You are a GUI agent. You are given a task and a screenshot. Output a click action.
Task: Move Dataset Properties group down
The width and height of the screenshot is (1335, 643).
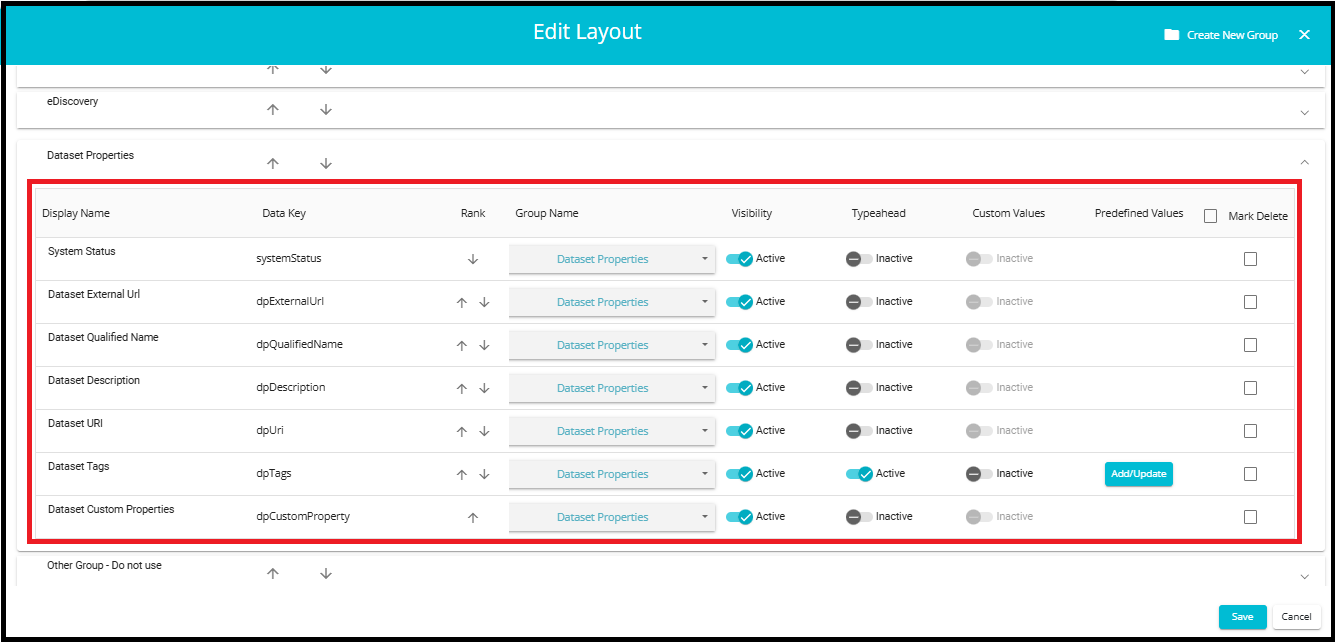[326, 164]
